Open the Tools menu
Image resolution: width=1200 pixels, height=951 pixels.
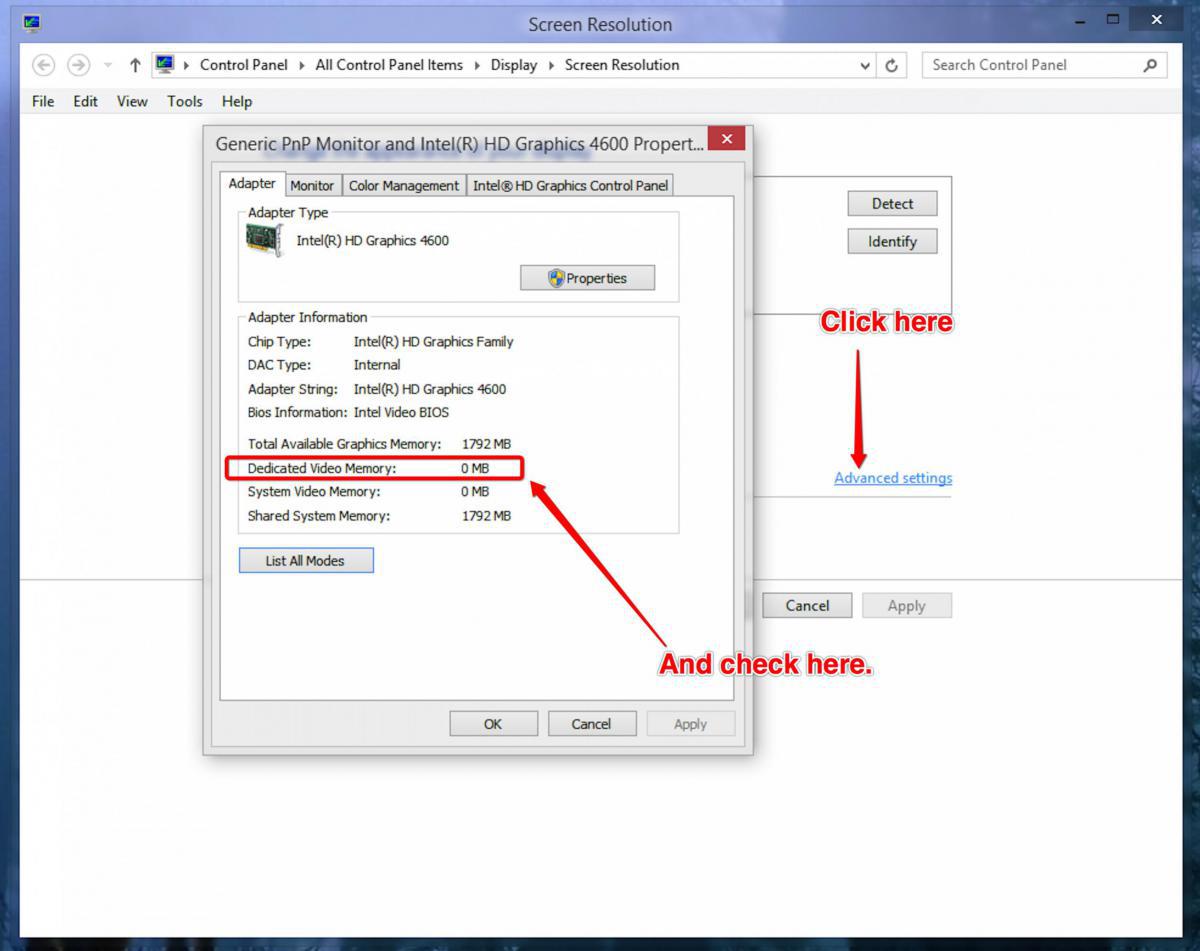click(x=185, y=101)
